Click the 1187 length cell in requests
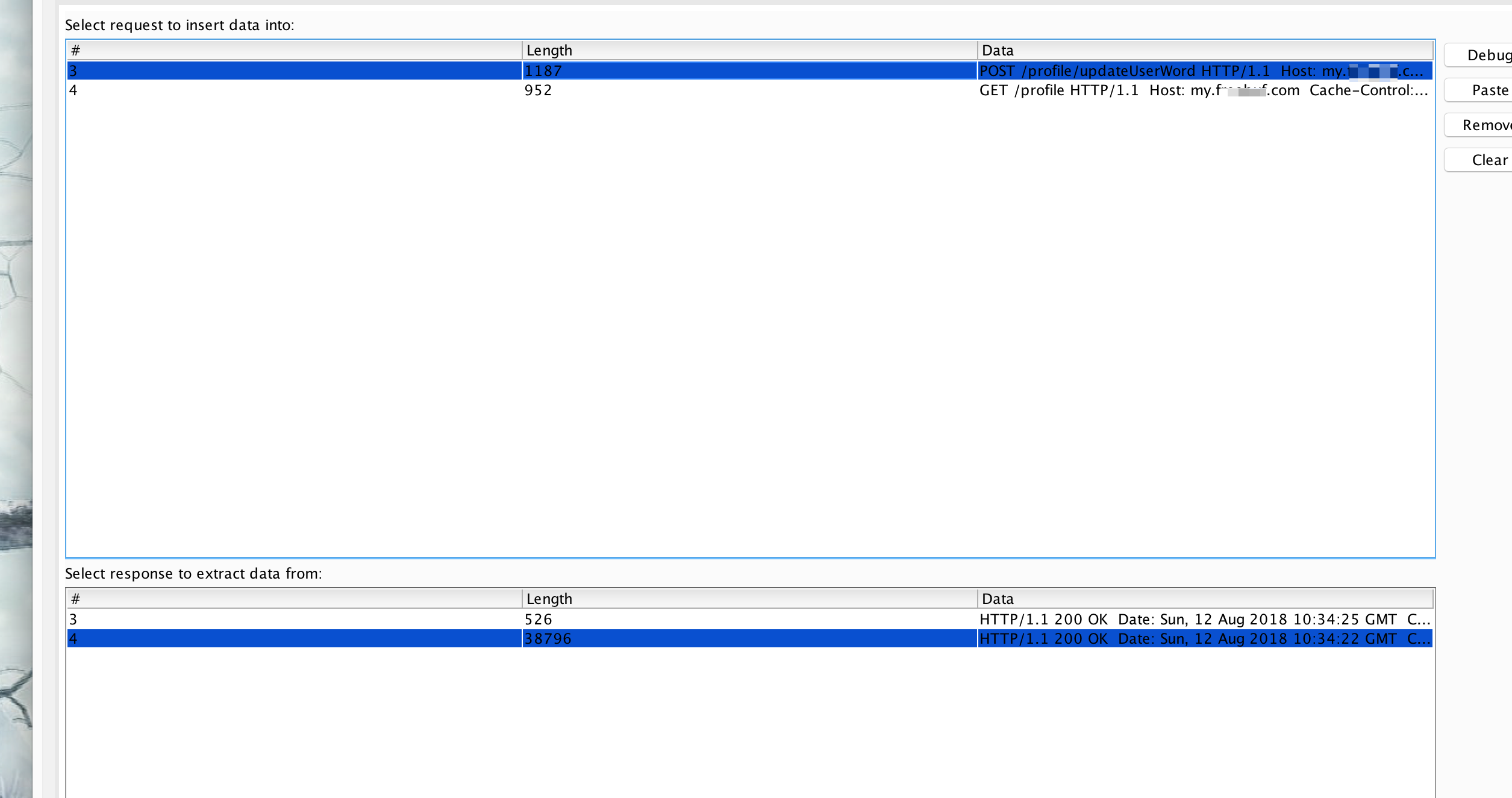Image resolution: width=1512 pixels, height=798 pixels. tap(543, 71)
